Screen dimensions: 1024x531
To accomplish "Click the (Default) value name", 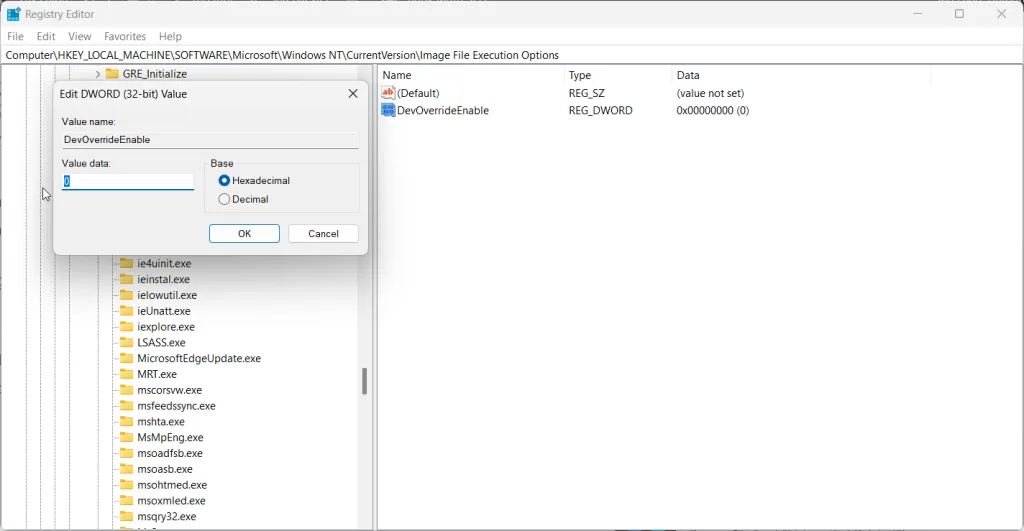I will click(x=418, y=93).
